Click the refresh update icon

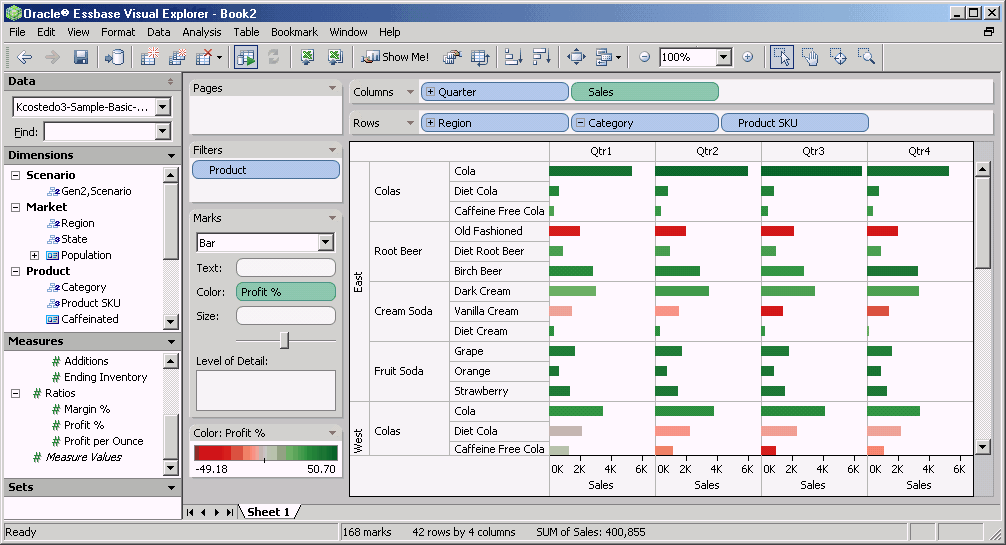coord(273,57)
